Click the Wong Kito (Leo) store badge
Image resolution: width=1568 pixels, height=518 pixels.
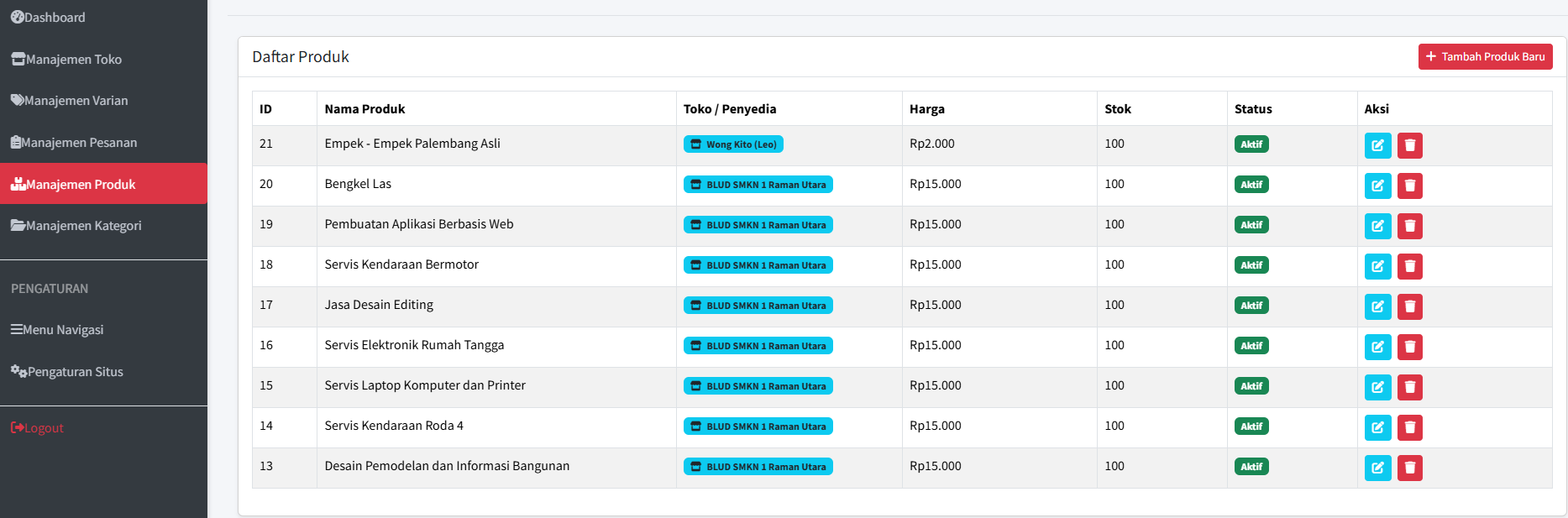733,144
